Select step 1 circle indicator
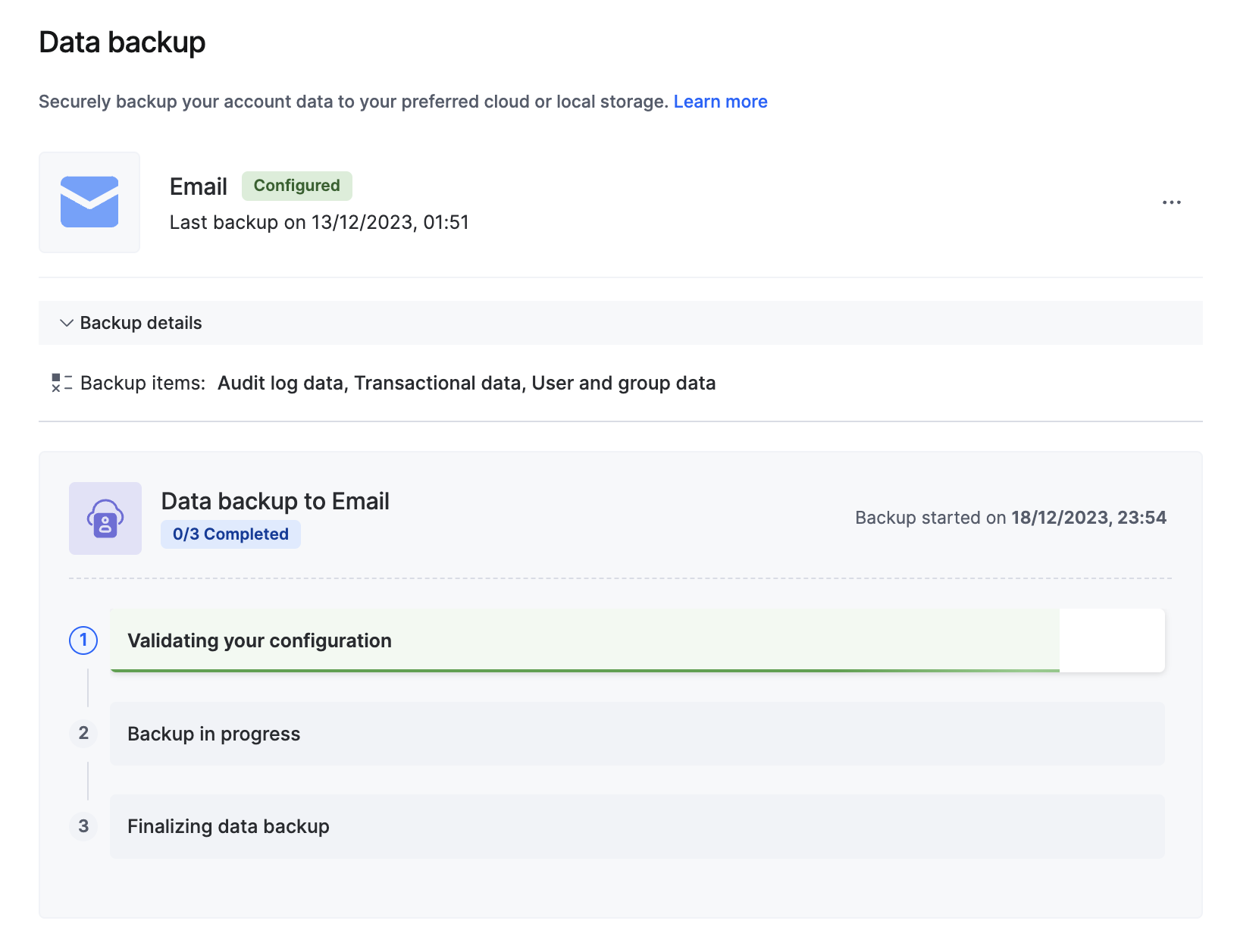Screen dimensions: 1237x952 point(83,640)
